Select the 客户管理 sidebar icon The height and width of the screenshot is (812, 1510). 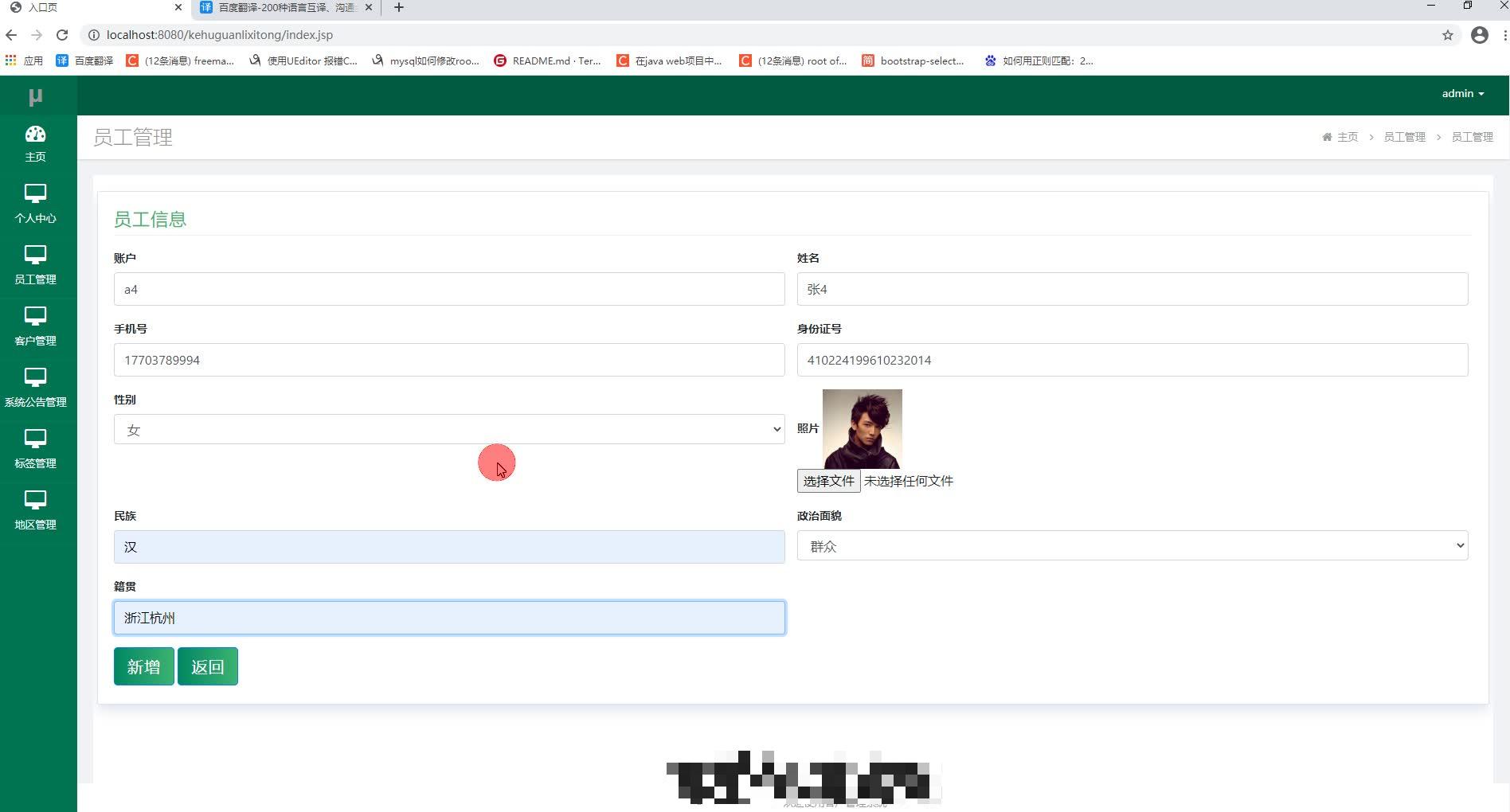point(35,326)
